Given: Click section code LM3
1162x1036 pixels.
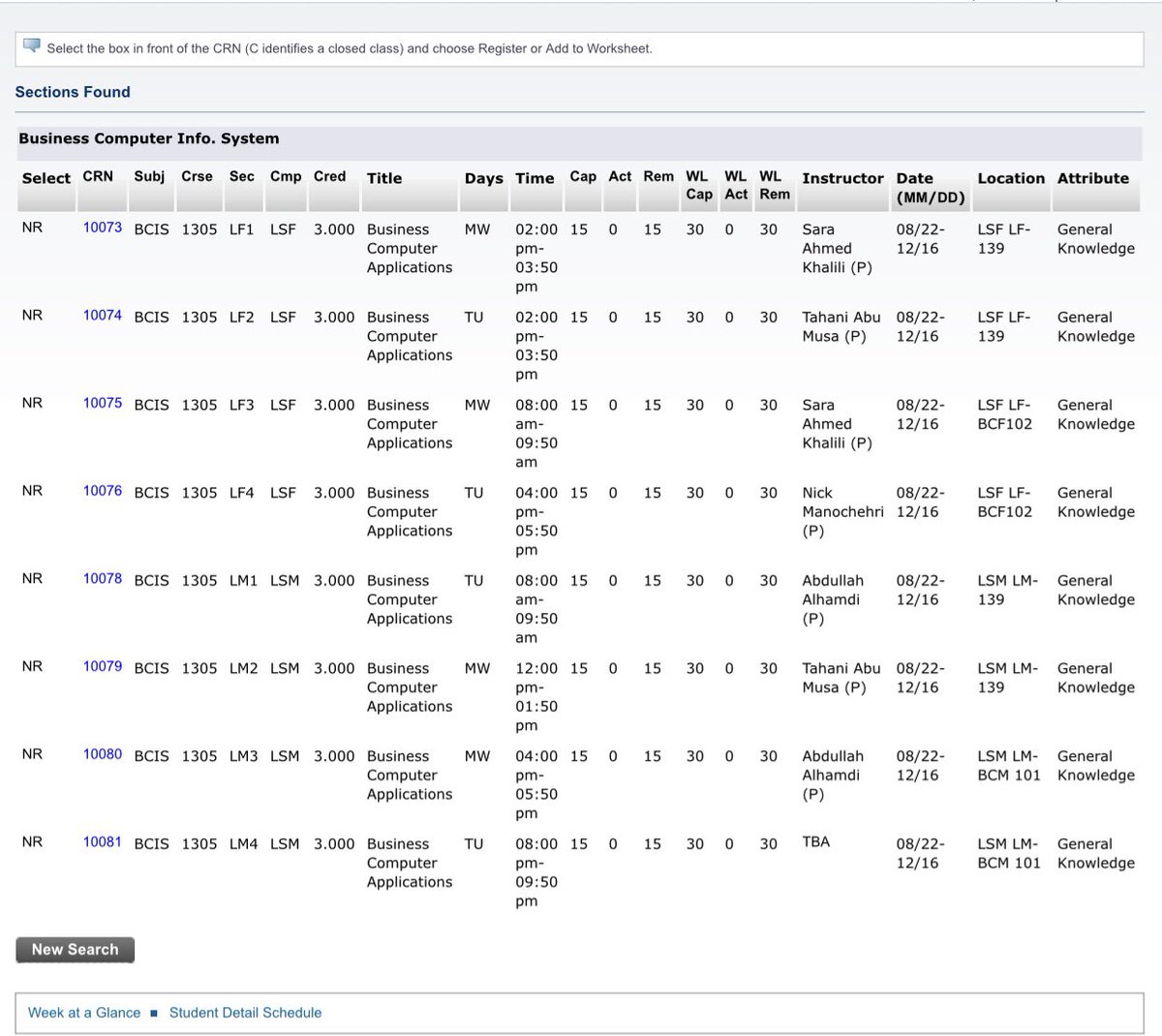Looking at the screenshot, I should (x=244, y=756).
